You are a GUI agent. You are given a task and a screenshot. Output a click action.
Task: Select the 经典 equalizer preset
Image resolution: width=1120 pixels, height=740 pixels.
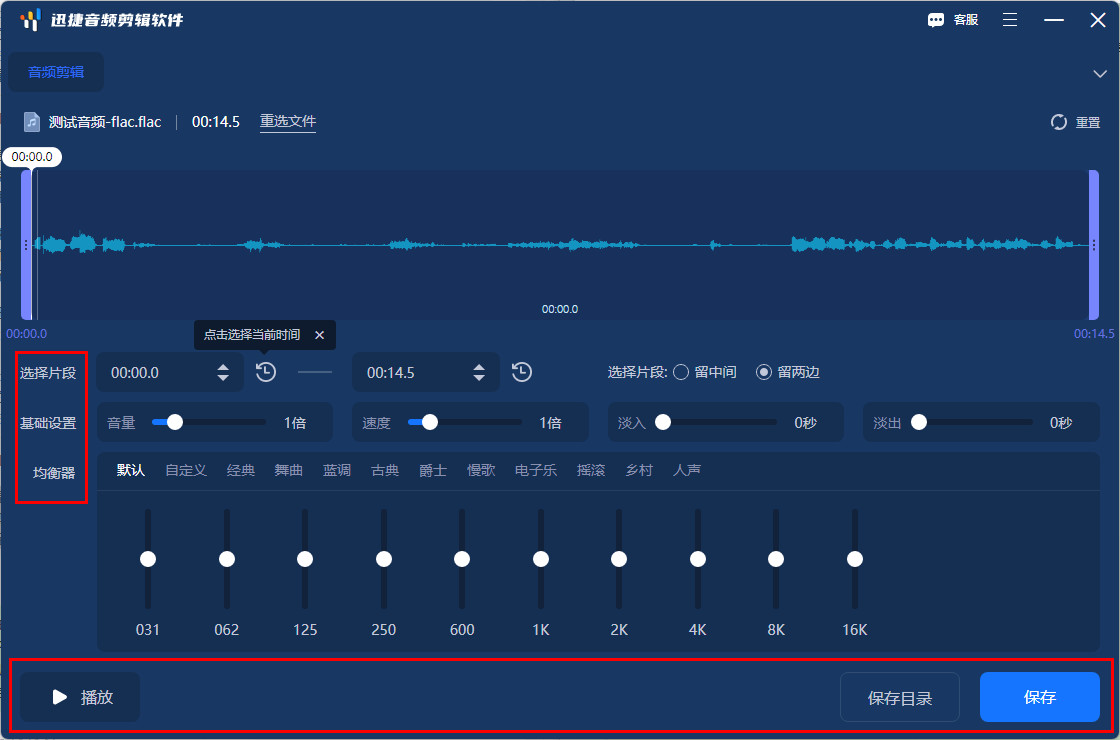point(241,471)
